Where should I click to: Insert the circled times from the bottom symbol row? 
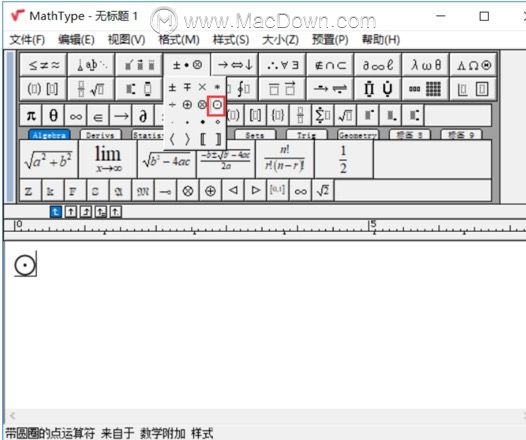click(188, 191)
